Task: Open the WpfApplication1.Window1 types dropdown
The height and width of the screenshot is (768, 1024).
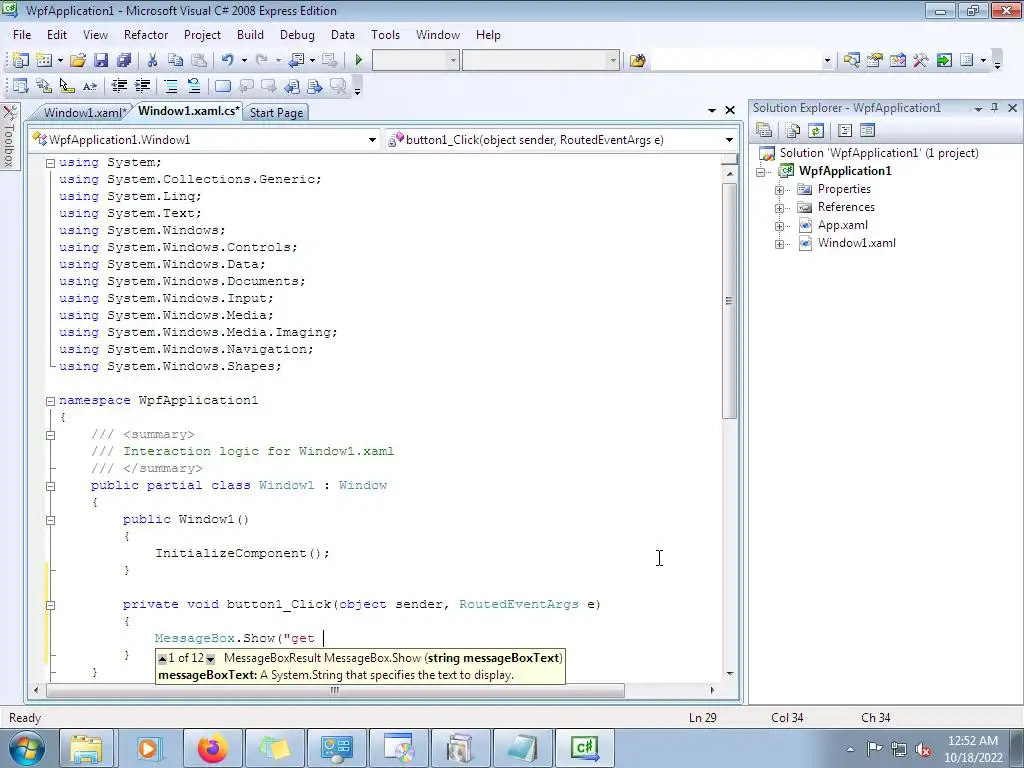Action: click(x=372, y=140)
